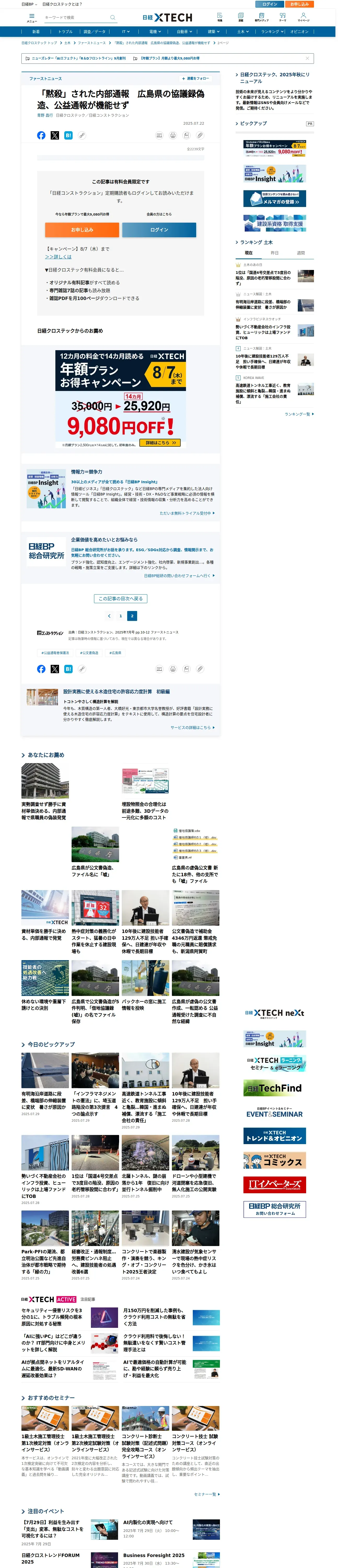Open メルマガの登録 sidebar banner

click(275, 198)
